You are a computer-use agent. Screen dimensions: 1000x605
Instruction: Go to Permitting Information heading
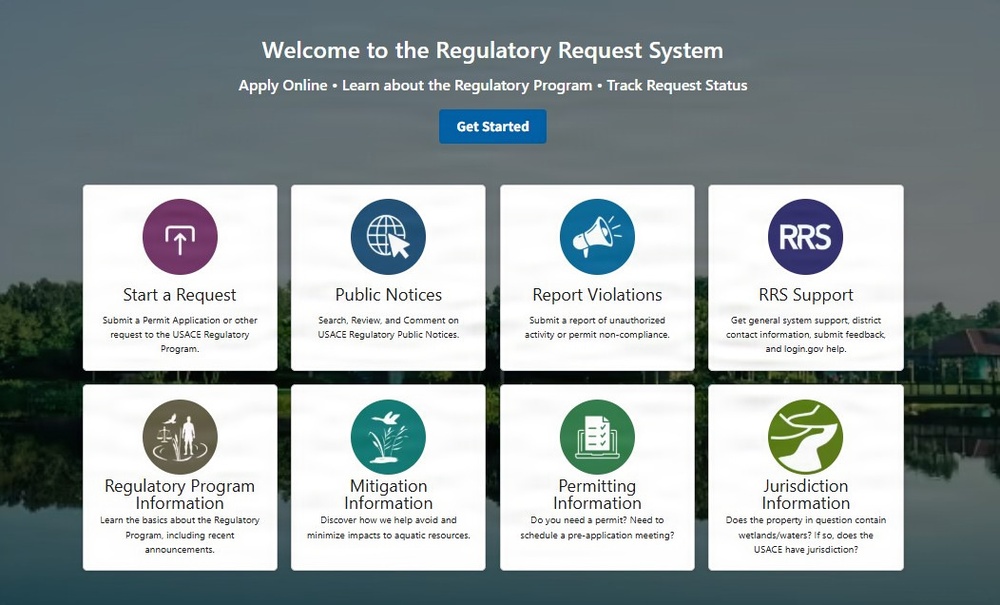(x=597, y=494)
